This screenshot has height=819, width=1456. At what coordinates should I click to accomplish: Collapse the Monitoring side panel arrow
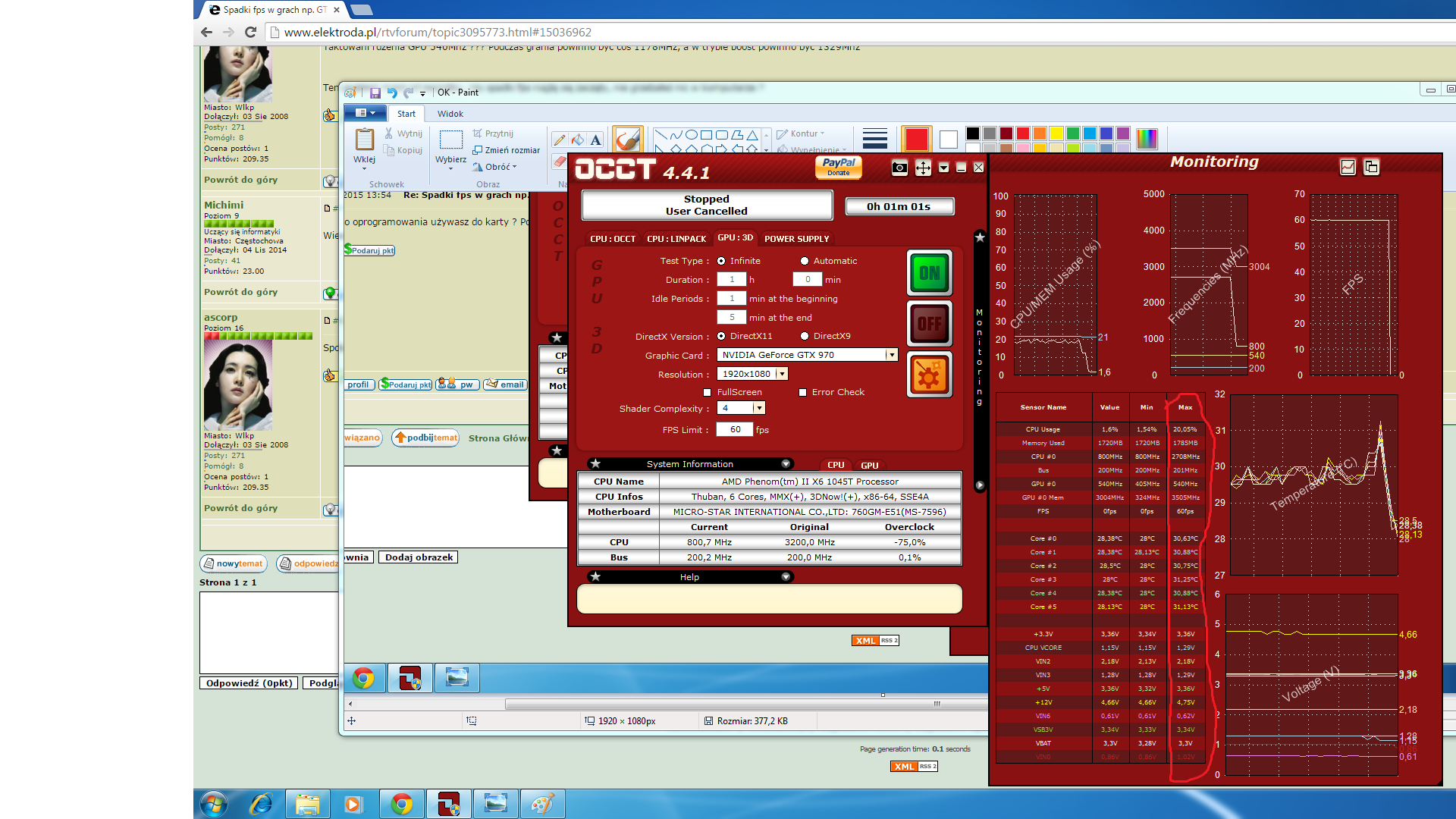coord(980,485)
